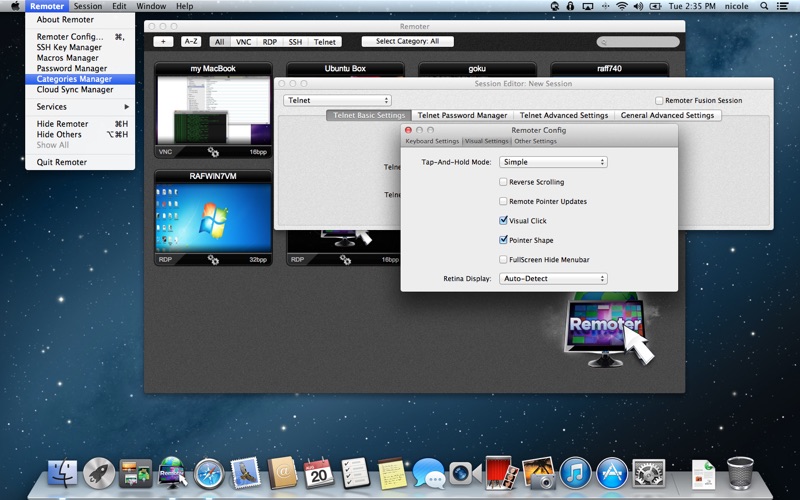Image resolution: width=800 pixels, height=500 pixels.
Task: Click volume speaker icon in menu bar
Action: 638,6
